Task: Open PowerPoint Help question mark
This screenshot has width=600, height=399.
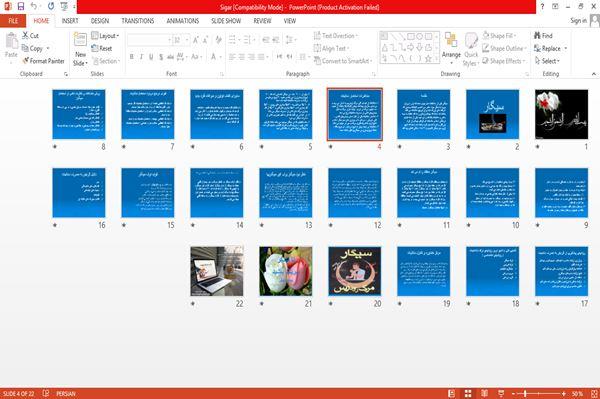Action: tap(542, 7)
